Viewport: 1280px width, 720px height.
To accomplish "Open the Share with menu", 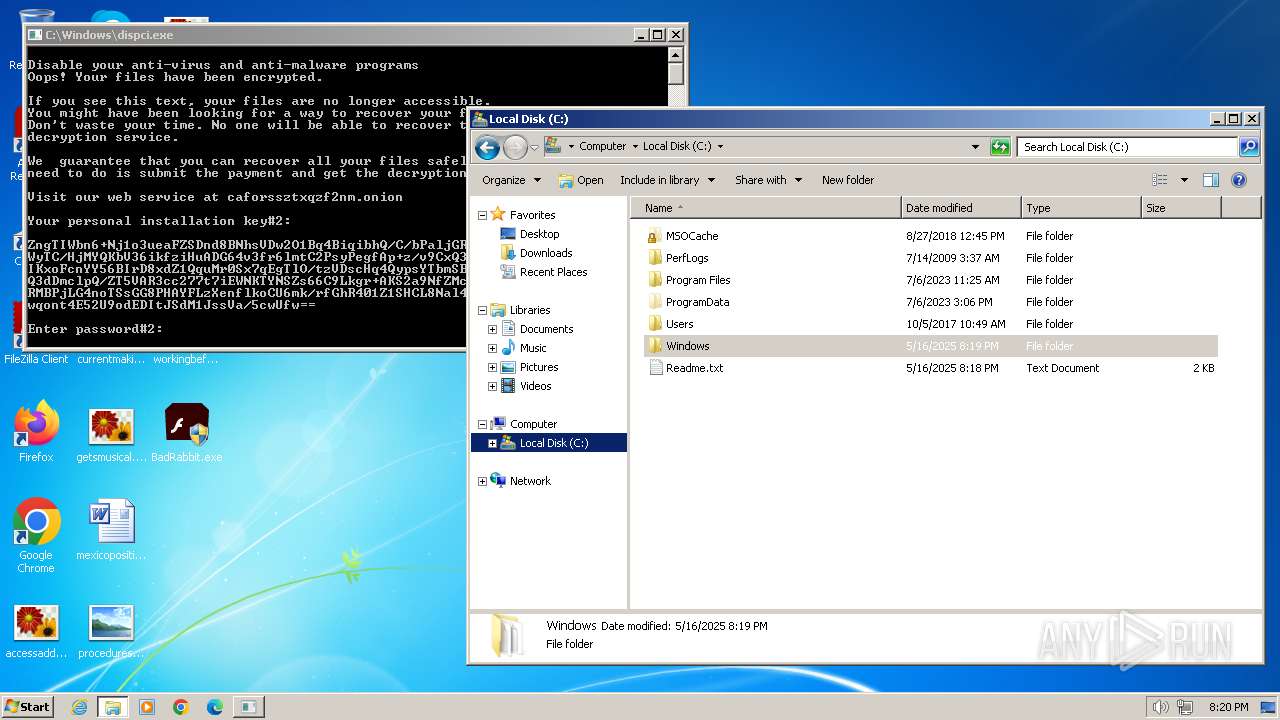I will pos(768,180).
